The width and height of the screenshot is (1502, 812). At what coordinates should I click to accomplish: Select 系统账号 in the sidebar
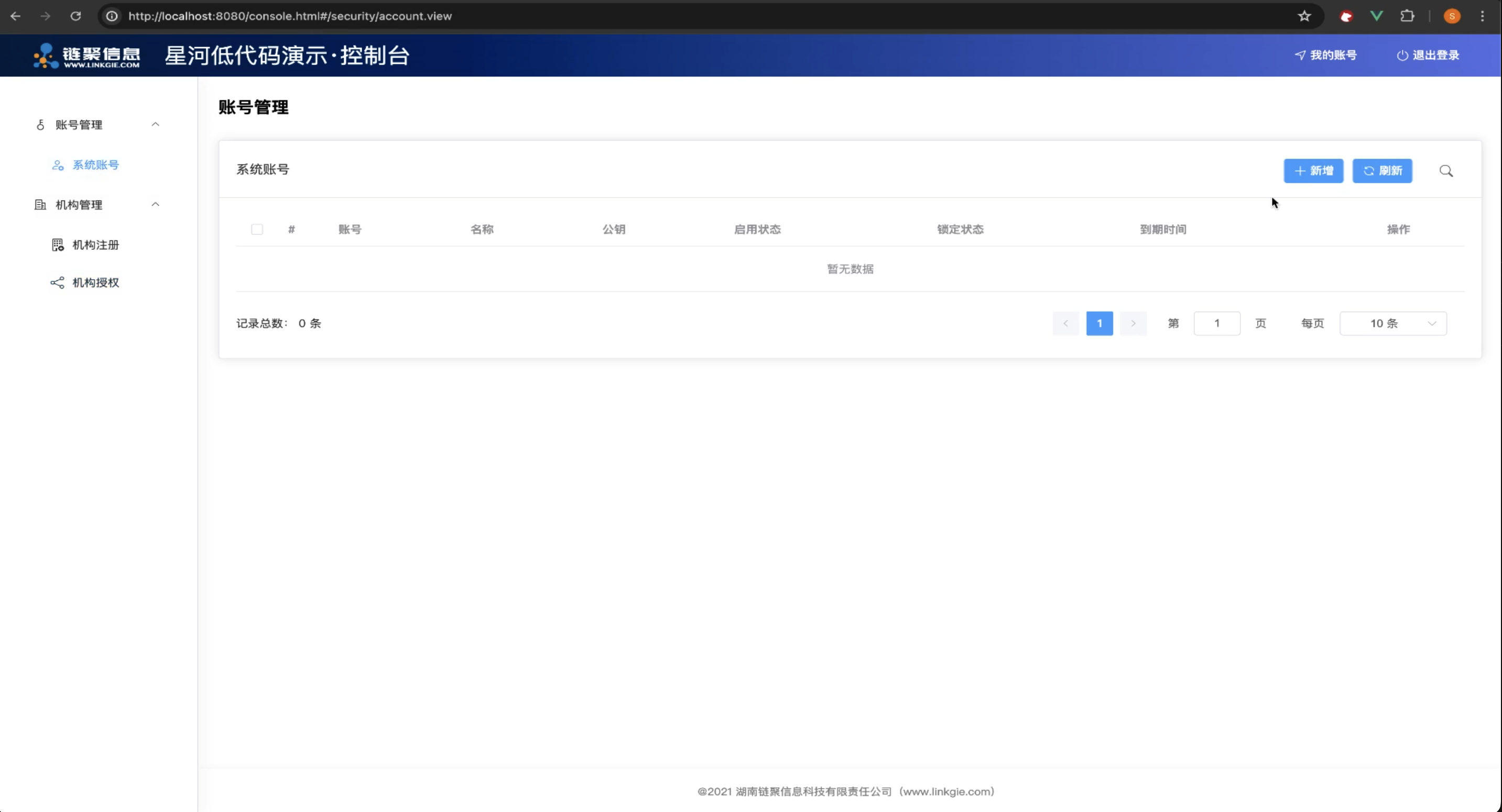(x=95, y=165)
